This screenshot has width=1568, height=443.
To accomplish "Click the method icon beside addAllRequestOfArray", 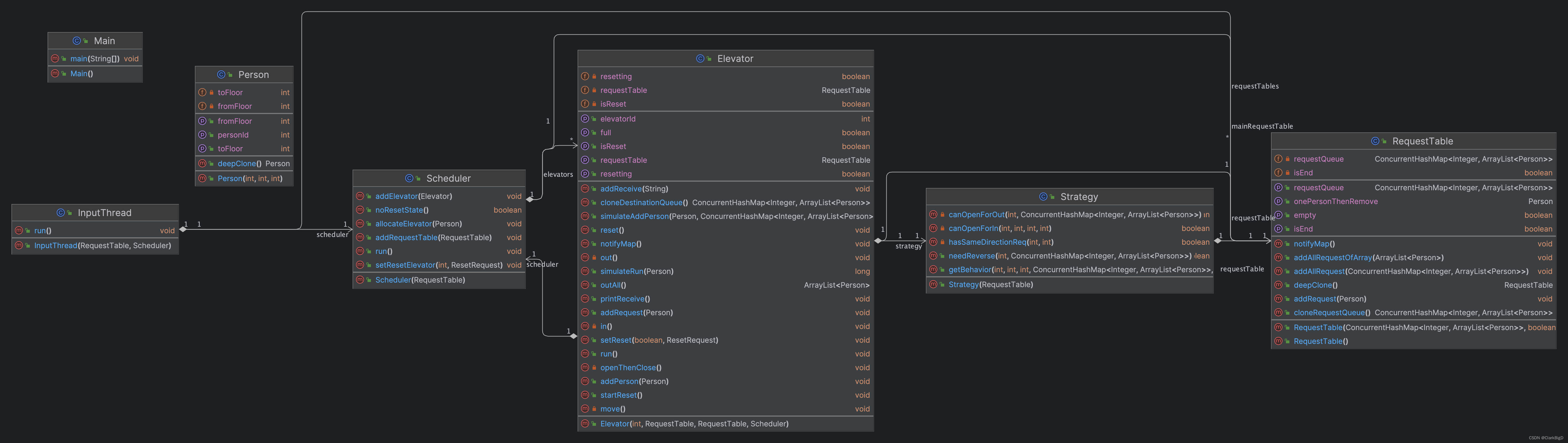I will click(x=1279, y=258).
